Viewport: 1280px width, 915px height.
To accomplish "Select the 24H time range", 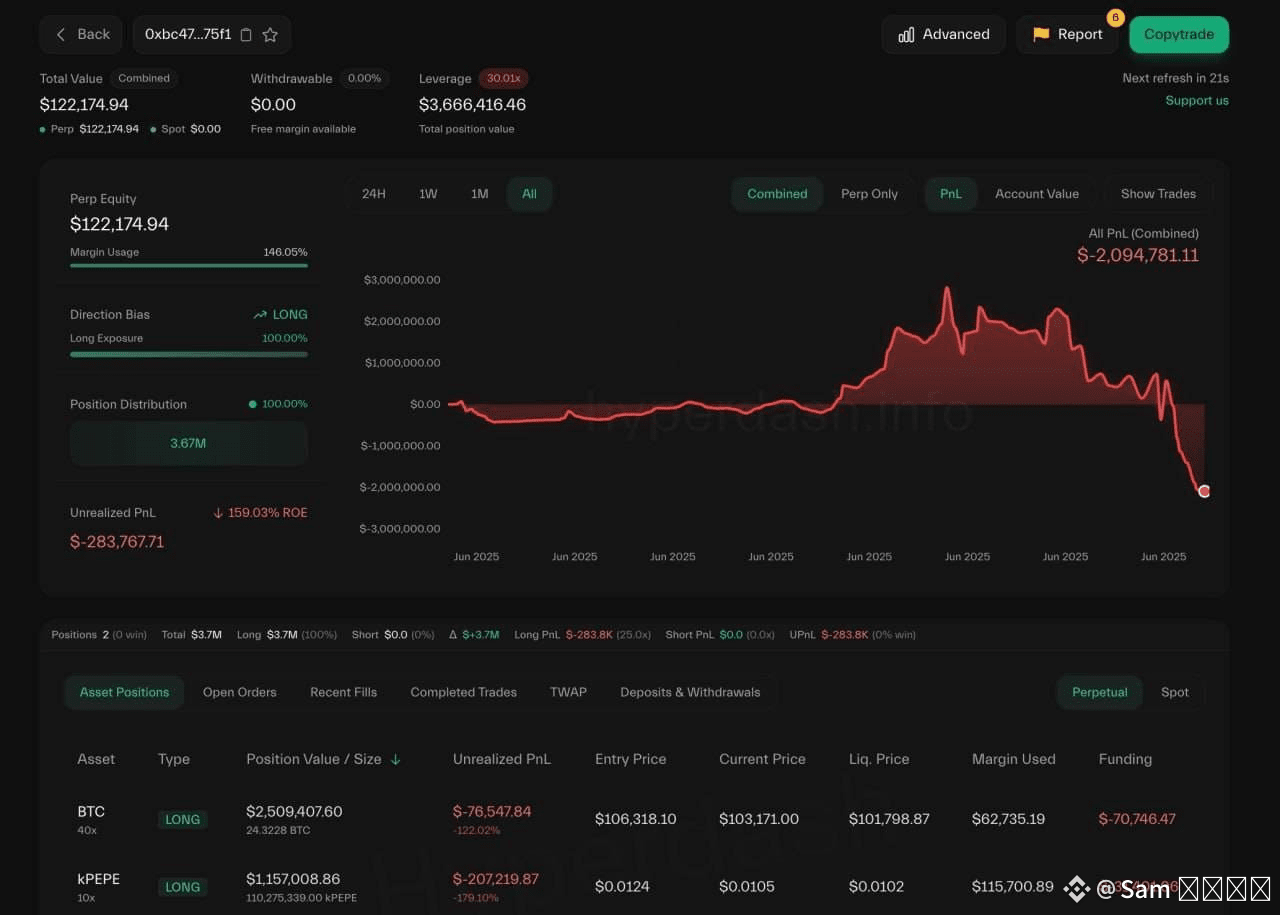I will [x=374, y=194].
